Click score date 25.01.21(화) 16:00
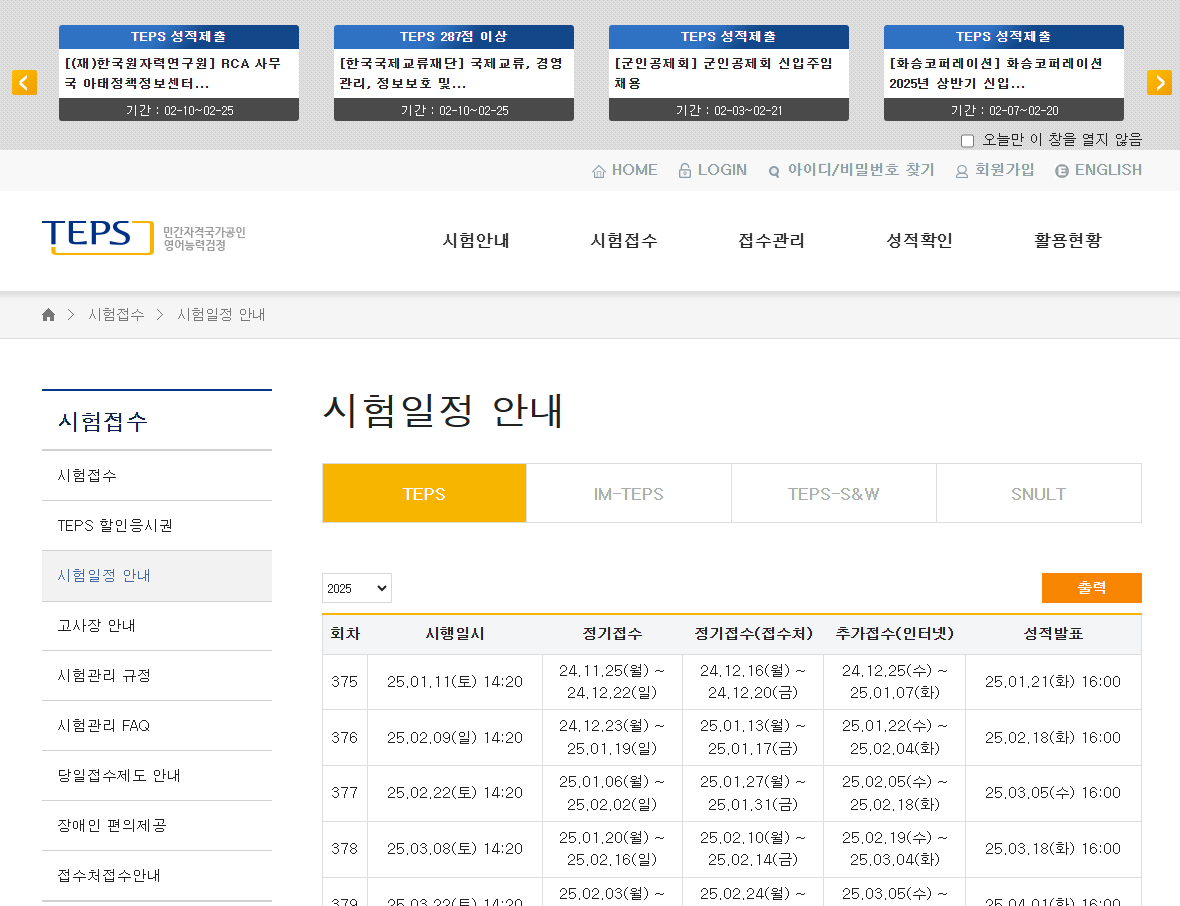 pos(1053,682)
